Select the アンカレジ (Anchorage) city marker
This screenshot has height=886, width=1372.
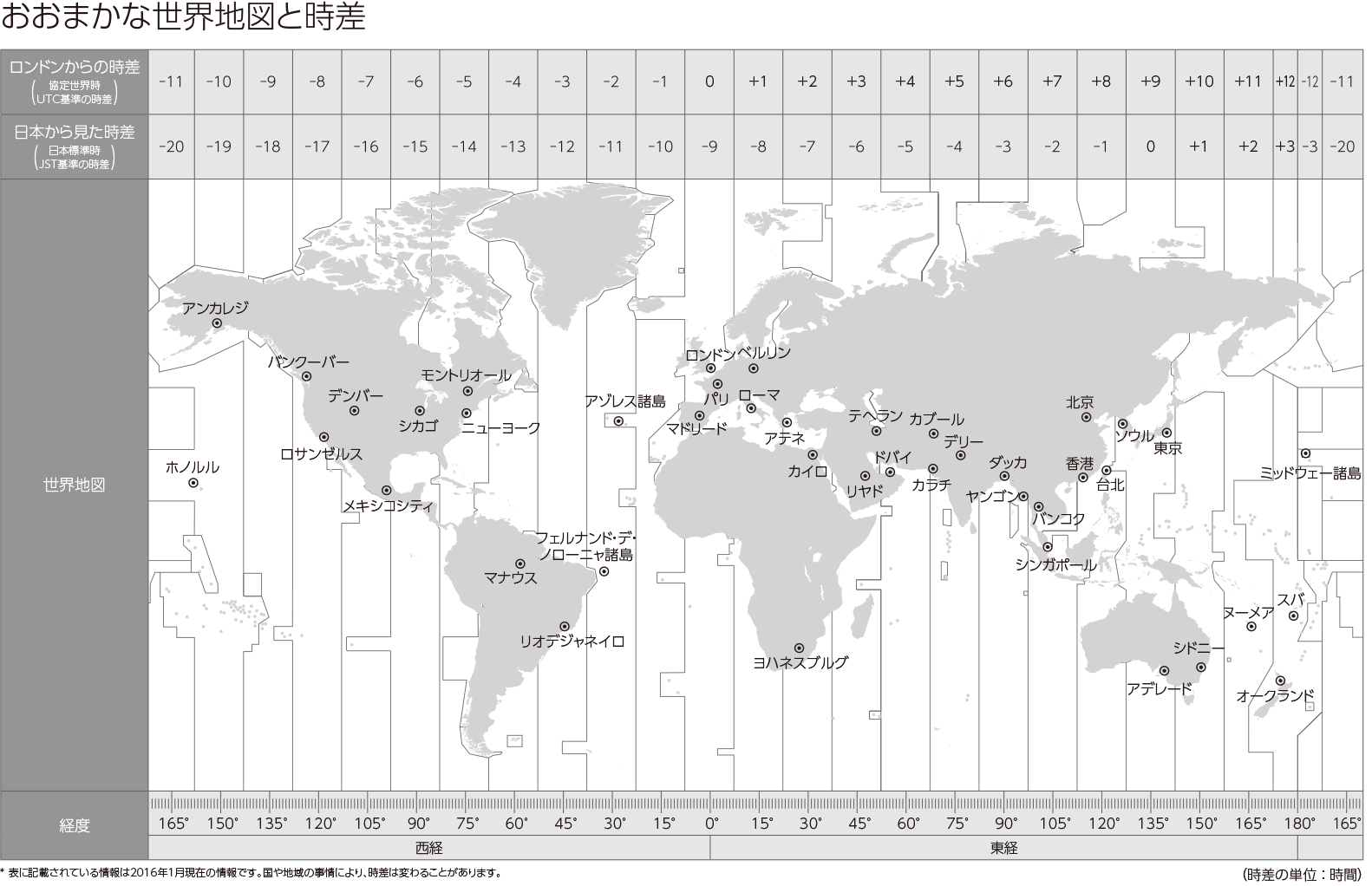click(x=217, y=323)
